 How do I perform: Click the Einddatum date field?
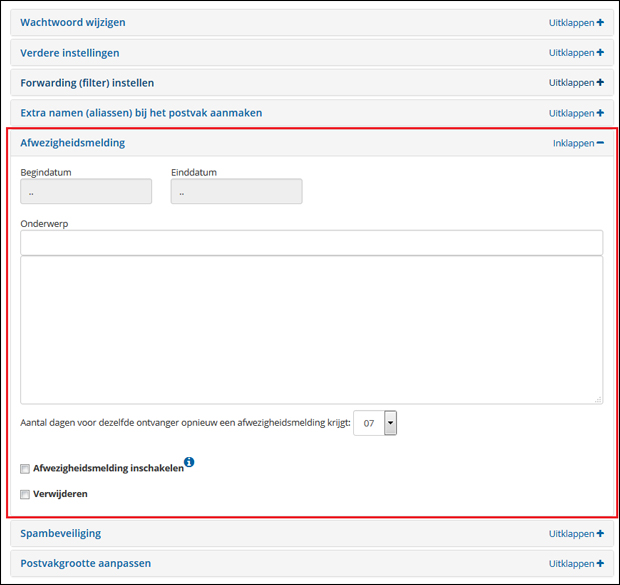point(236,191)
